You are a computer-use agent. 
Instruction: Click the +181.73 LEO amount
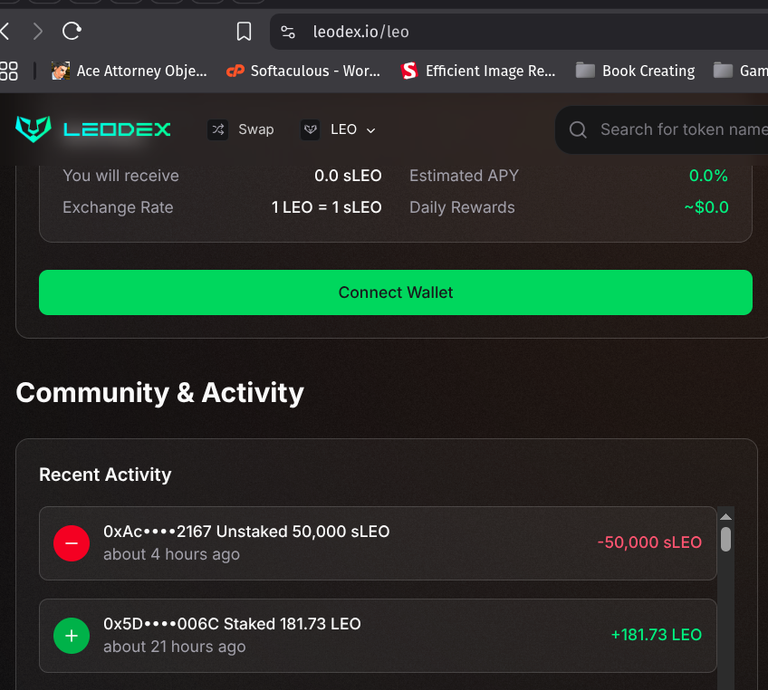point(656,635)
